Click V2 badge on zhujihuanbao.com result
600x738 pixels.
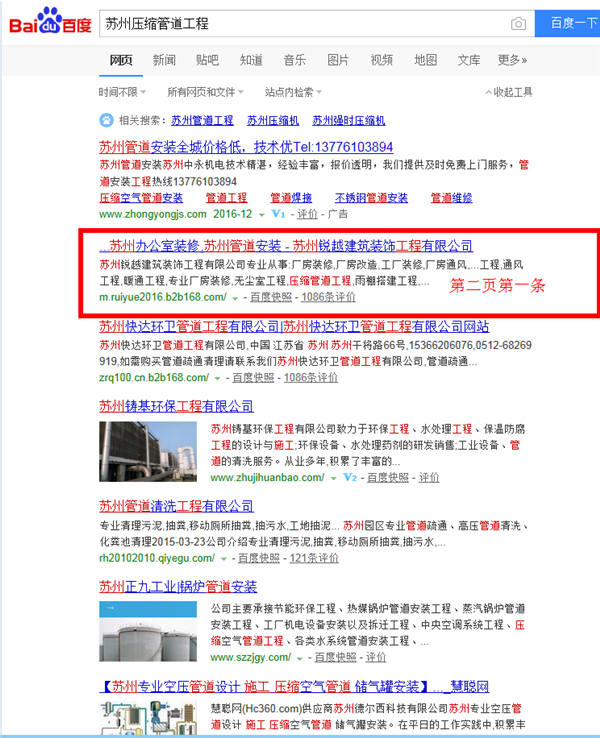coord(350,477)
